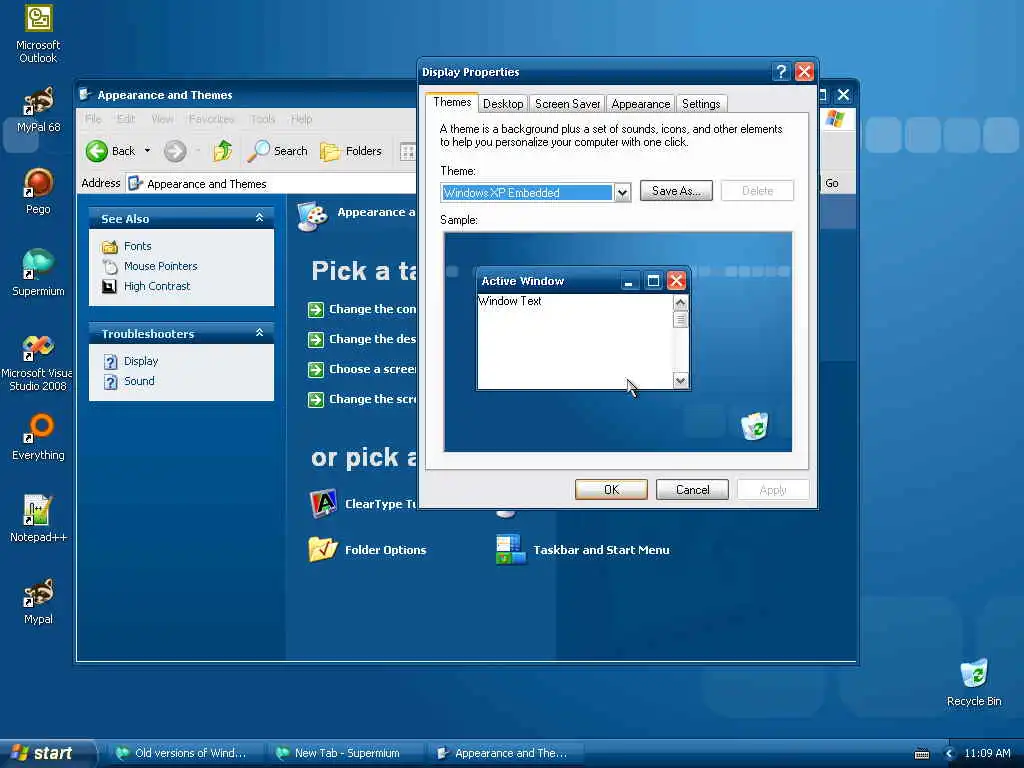The width and height of the screenshot is (1024, 768).
Task: Click the Forward arrow in the Explorer toolbar
Action: click(175, 151)
